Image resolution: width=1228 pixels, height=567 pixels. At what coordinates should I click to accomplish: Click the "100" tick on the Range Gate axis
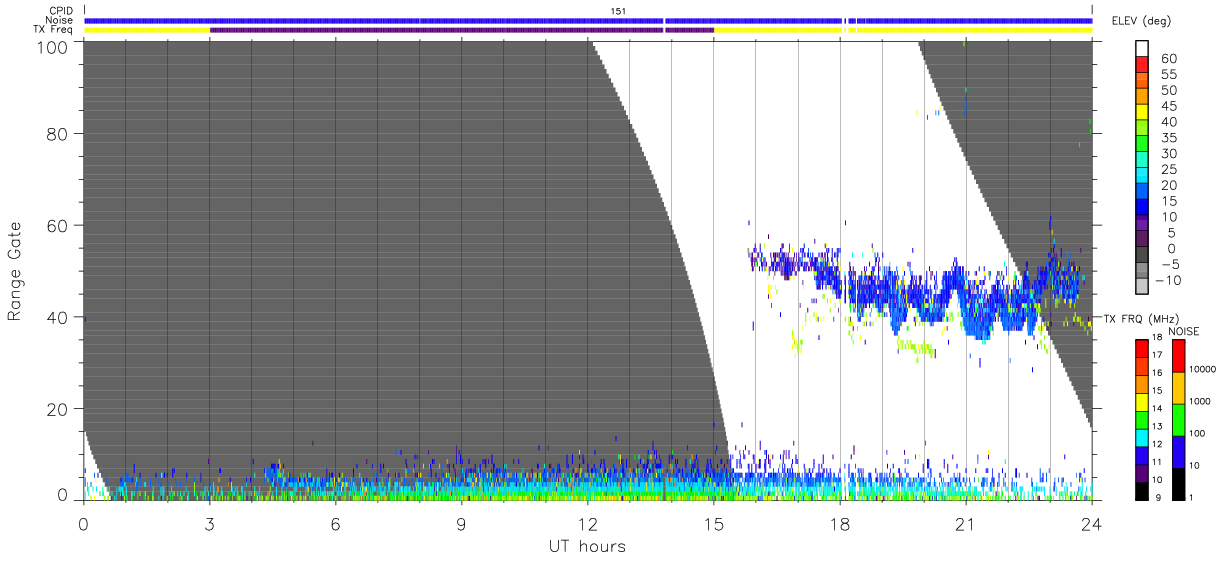tap(50, 47)
